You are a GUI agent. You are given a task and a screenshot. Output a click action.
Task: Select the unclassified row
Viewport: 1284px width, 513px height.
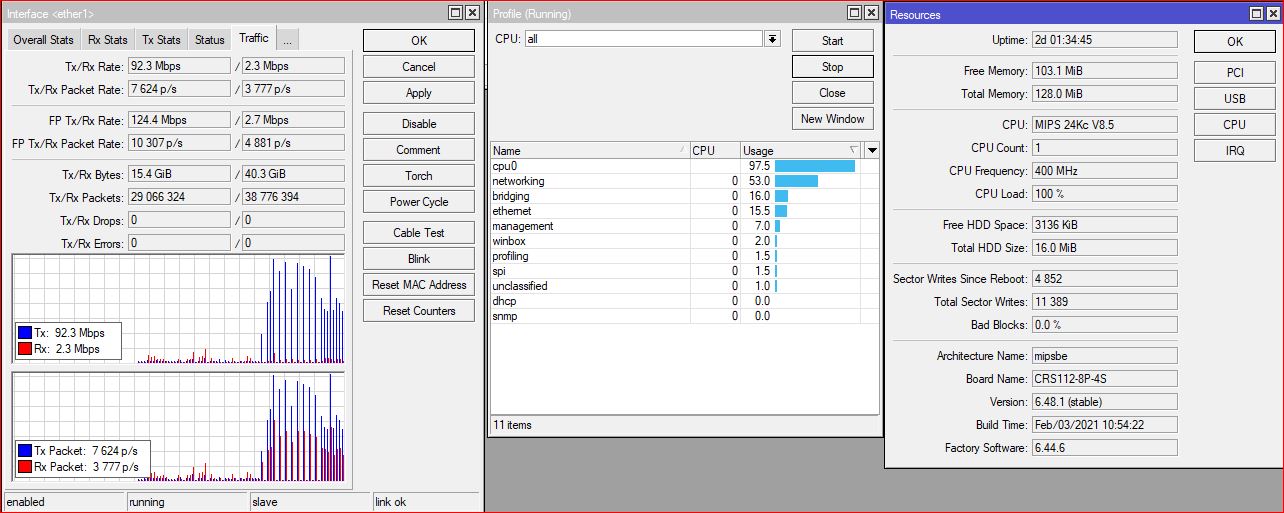click(685, 286)
